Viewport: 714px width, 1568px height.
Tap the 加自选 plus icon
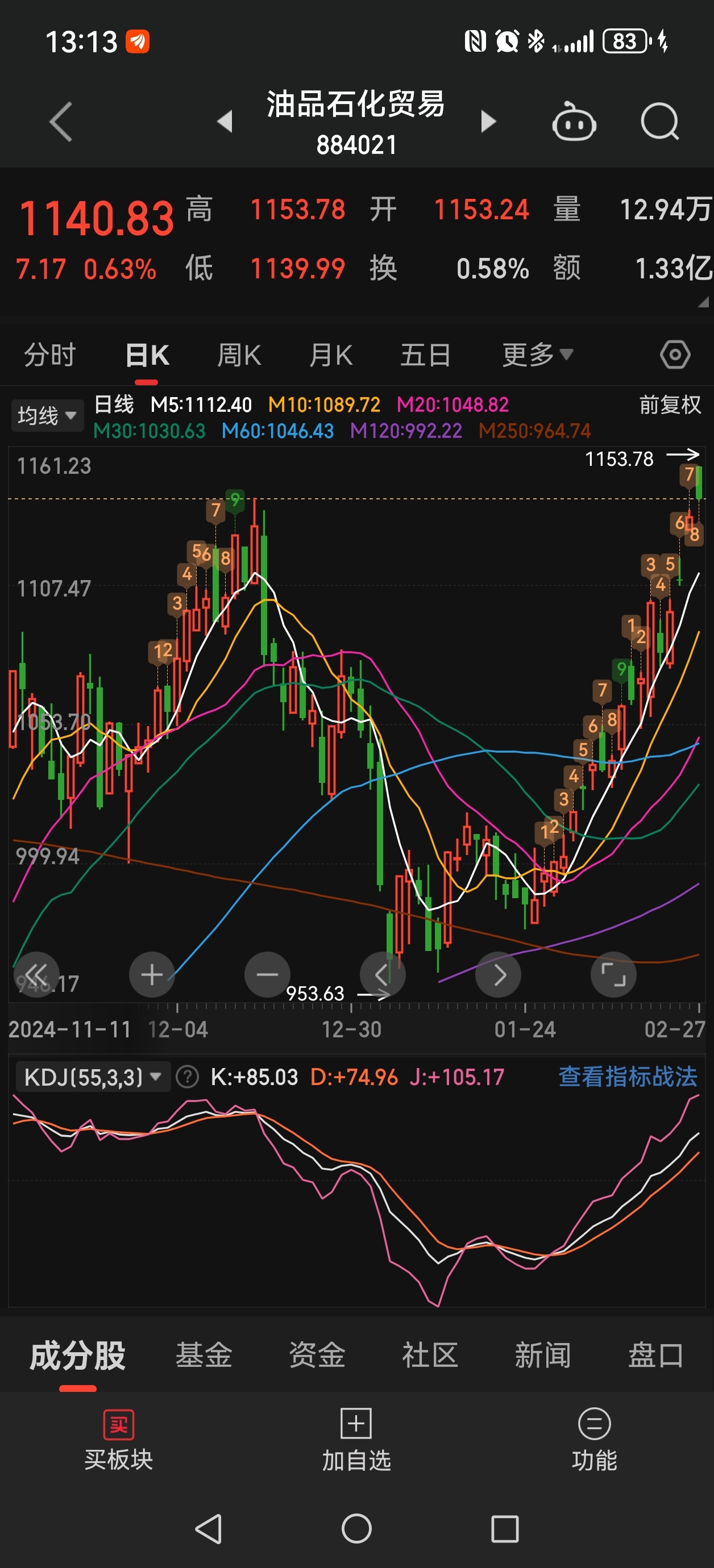(x=356, y=1424)
